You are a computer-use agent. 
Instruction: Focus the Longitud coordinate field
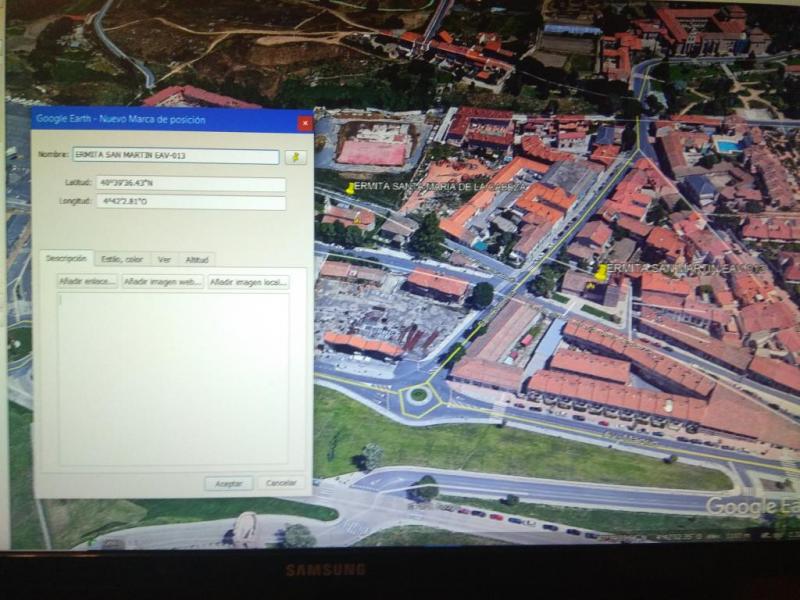tap(190, 202)
